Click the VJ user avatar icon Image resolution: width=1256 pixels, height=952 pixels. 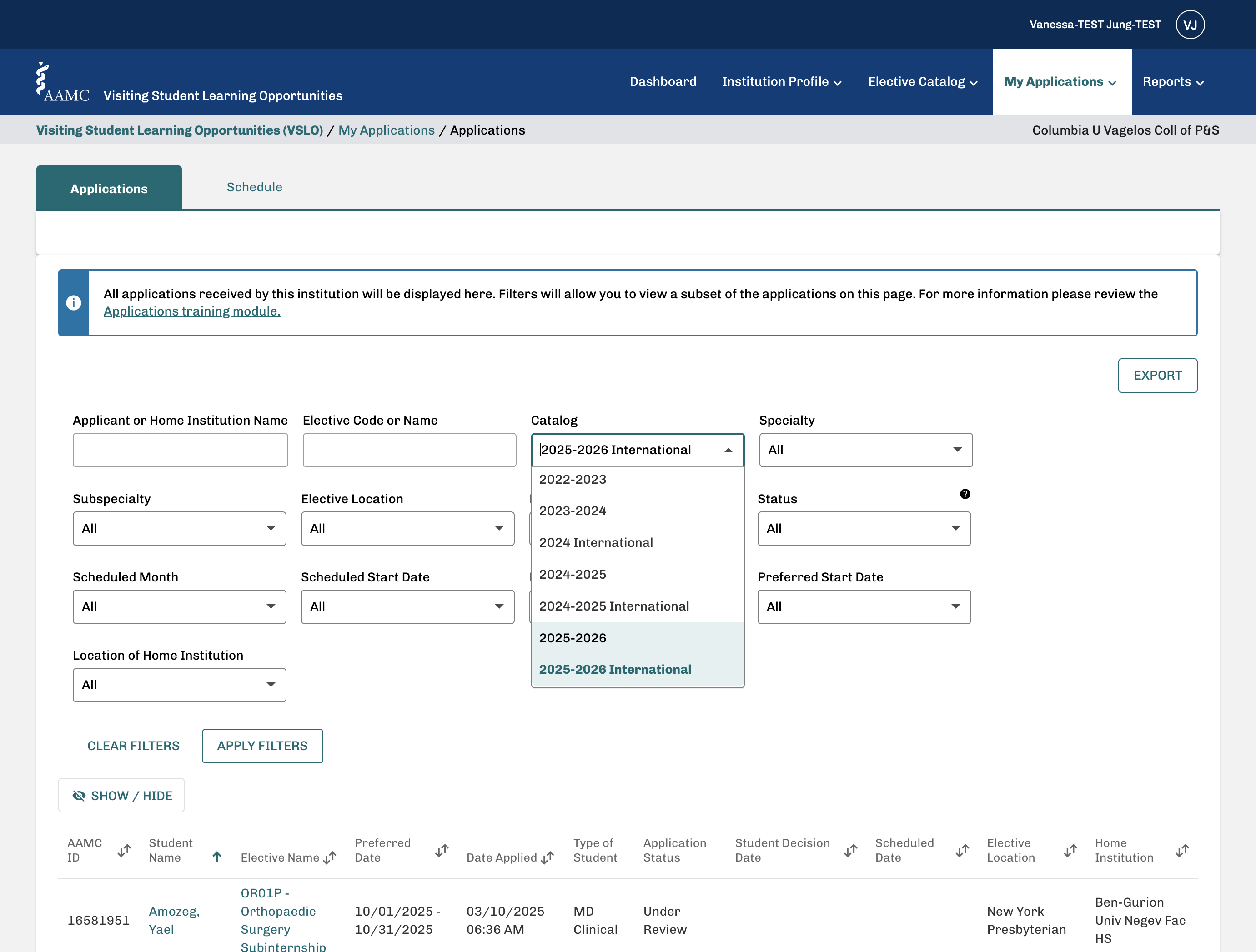tap(1190, 25)
